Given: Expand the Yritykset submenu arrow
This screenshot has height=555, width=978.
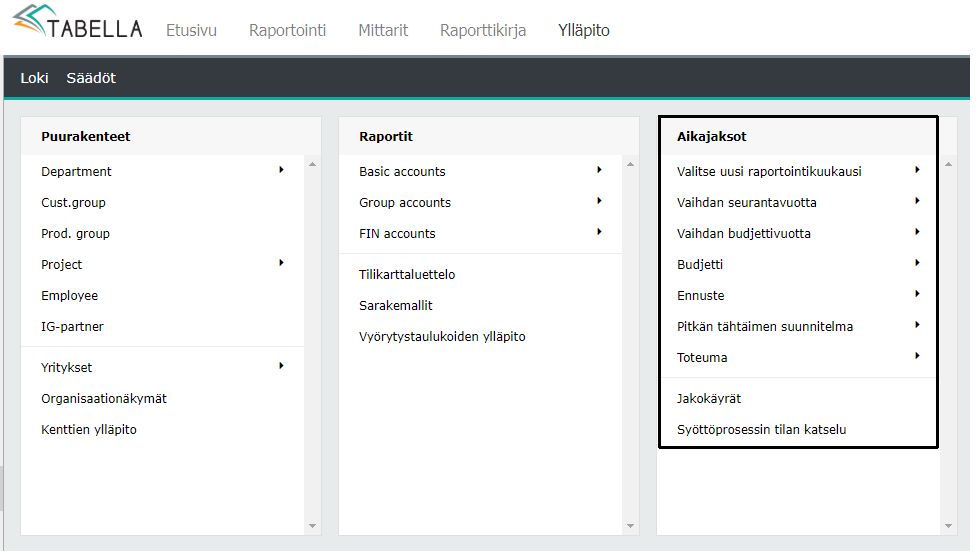Looking at the screenshot, I should coord(282,366).
